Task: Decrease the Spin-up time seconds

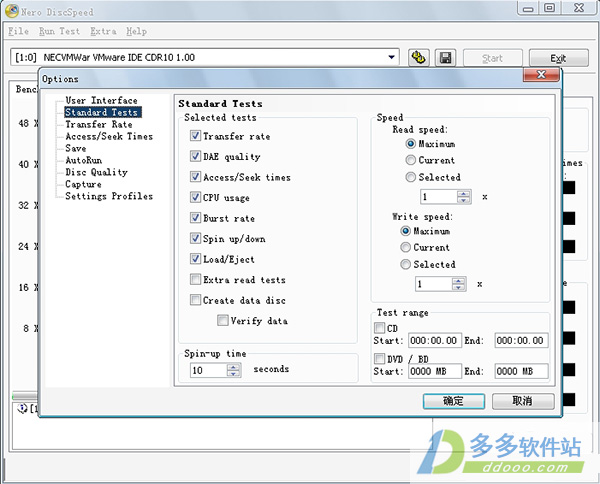Action: (x=233, y=373)
